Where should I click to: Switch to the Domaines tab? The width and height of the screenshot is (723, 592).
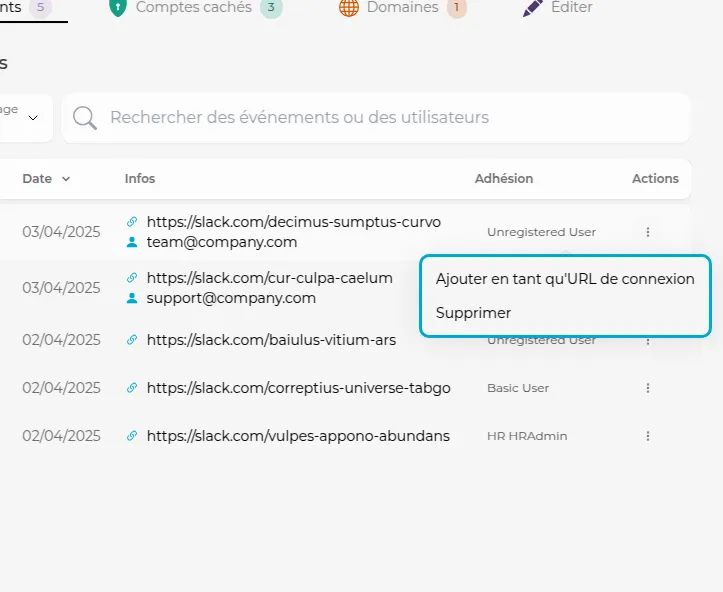point(403,7)
